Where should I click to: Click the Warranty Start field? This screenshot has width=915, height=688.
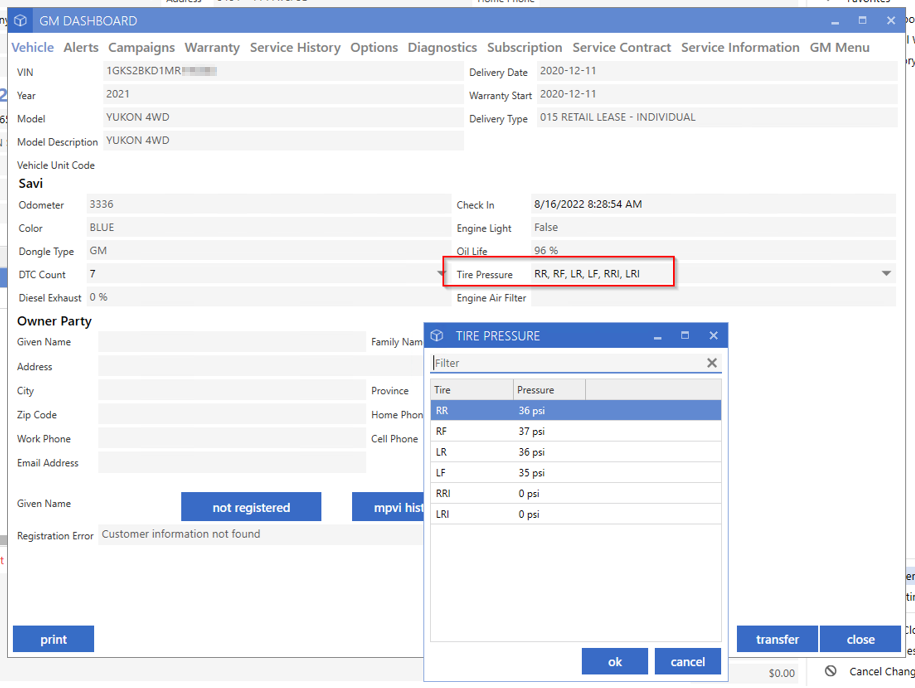coord(717,94)
